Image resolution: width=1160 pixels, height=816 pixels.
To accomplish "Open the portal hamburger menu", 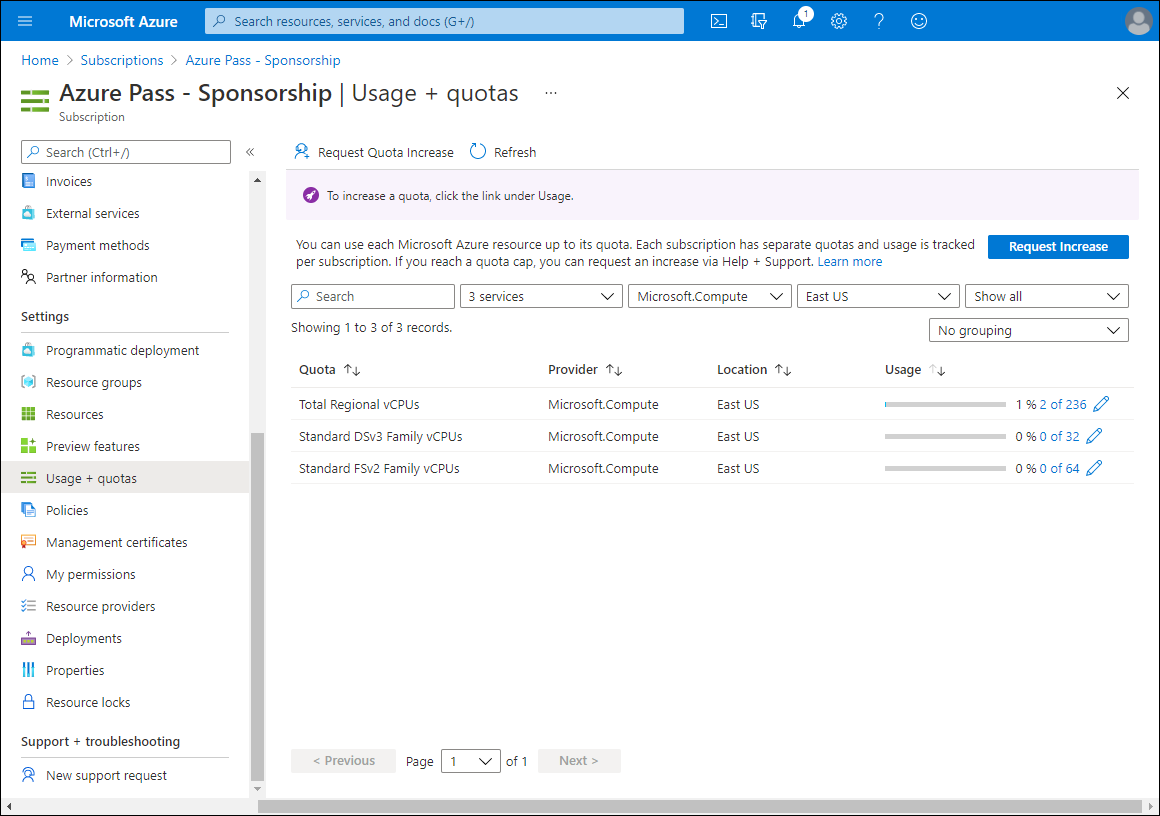I will click(x=25, y=20).
